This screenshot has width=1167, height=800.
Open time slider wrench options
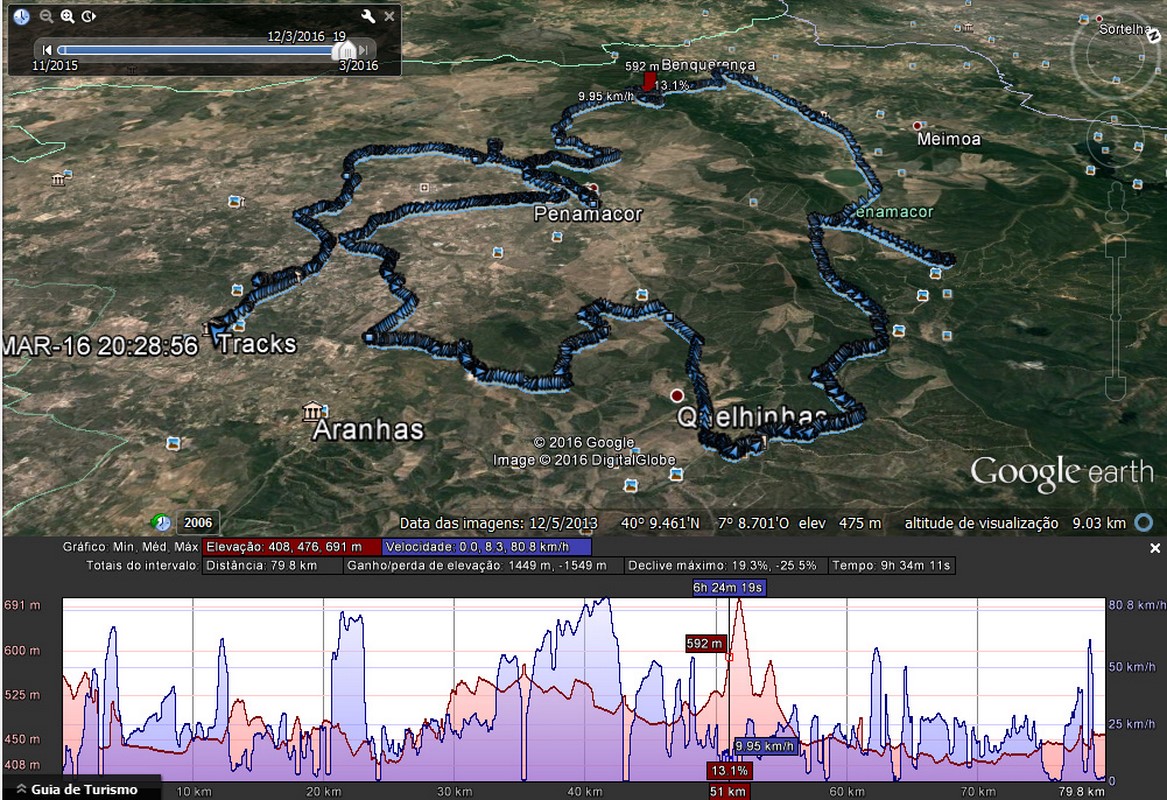click(x=368, y=16)
